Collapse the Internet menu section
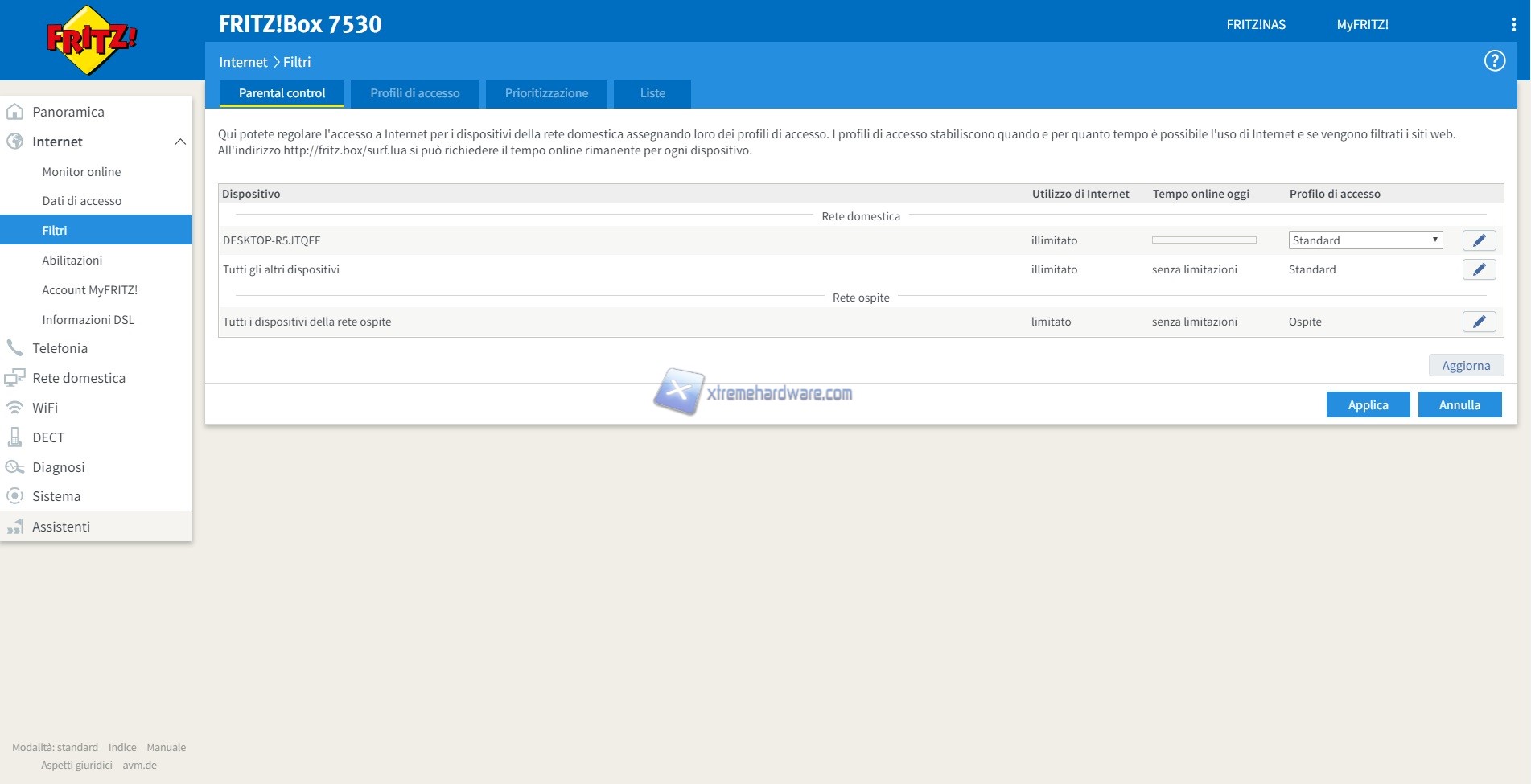Viewport: 1531px width, 784px height. (x=180, y=142)
